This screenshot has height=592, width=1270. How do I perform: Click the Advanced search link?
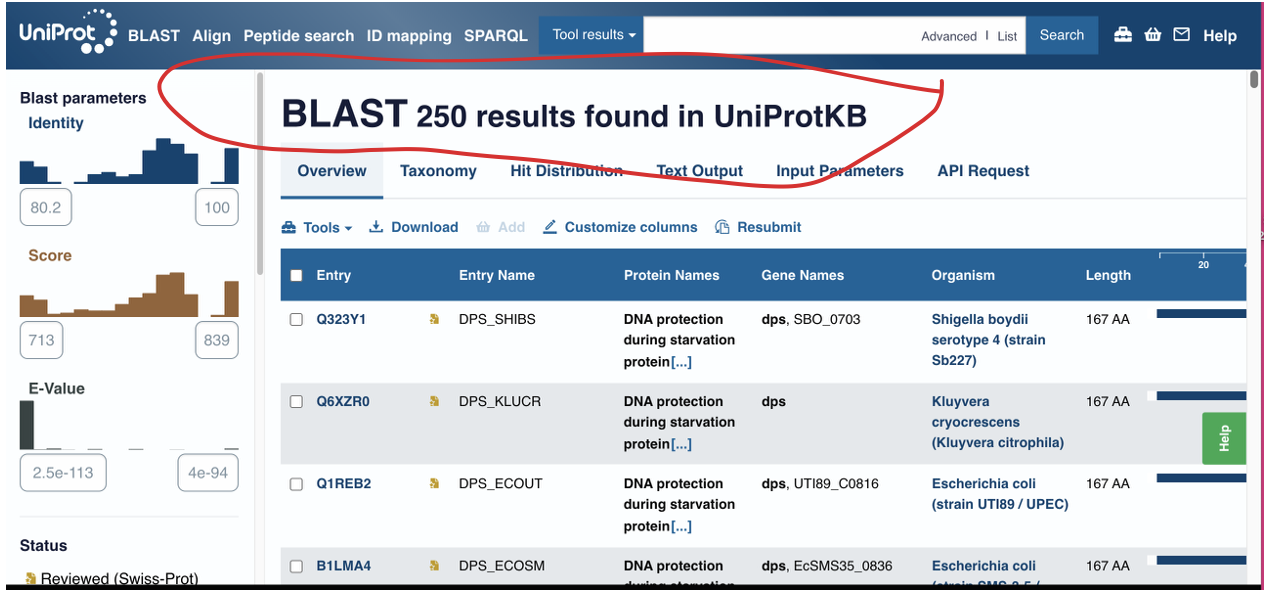tap(949, 36)
